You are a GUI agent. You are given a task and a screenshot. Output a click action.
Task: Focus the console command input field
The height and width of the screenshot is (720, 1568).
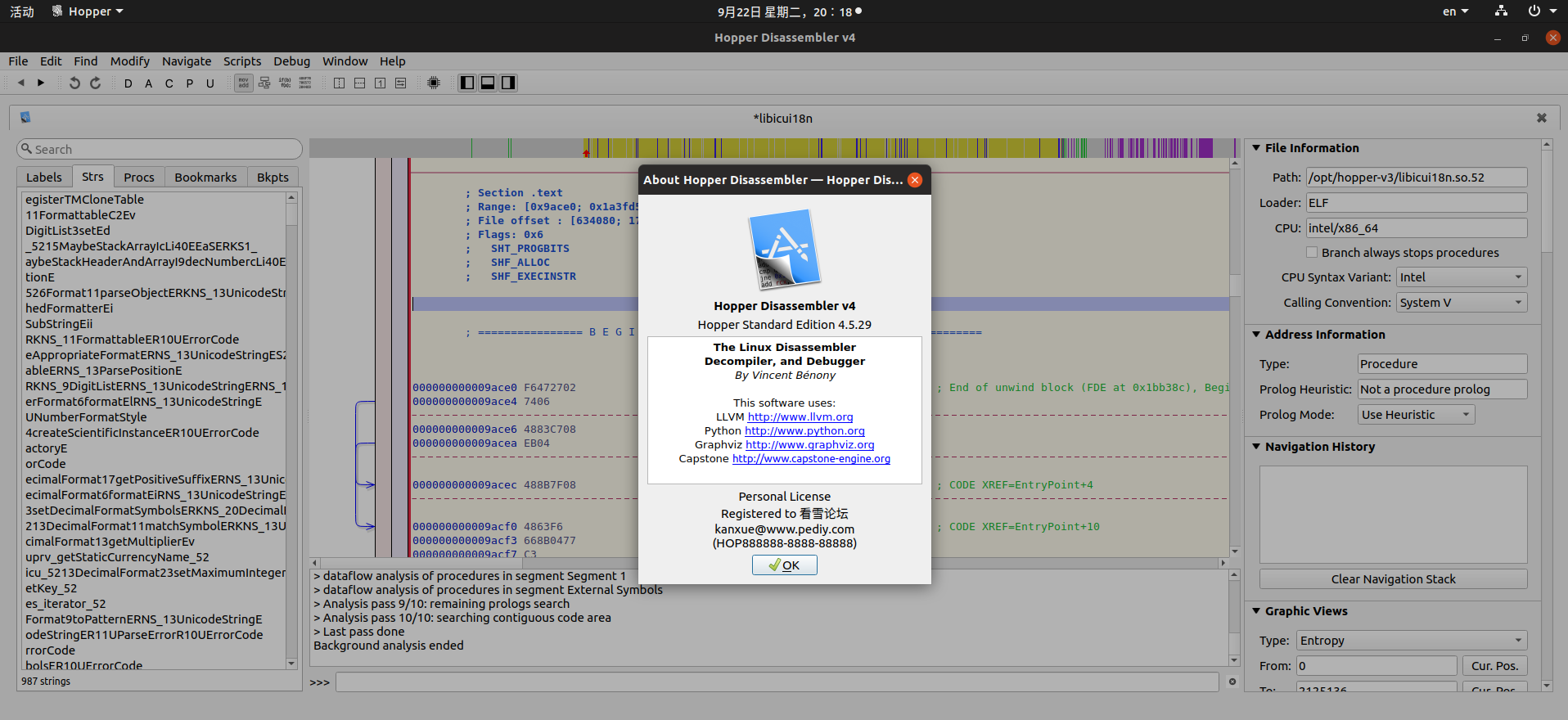[x=777, y=682]
